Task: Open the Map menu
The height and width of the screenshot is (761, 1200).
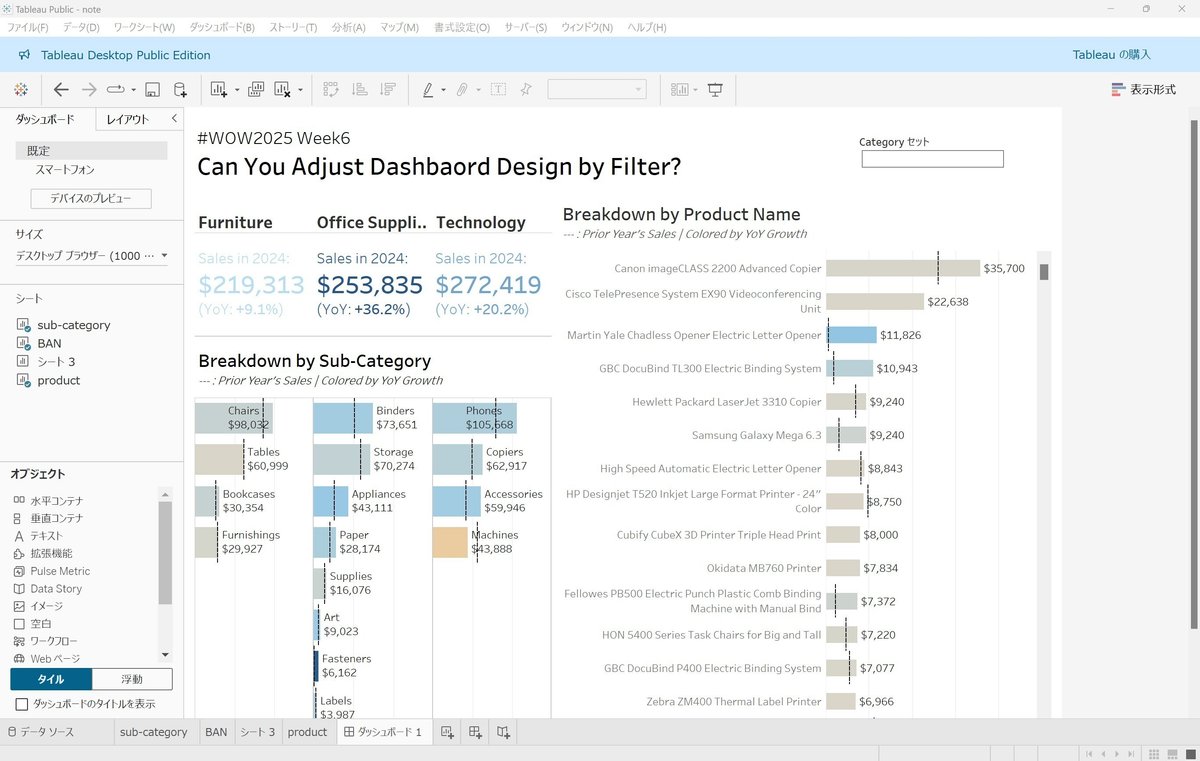Action: click(x=399, y=27)
